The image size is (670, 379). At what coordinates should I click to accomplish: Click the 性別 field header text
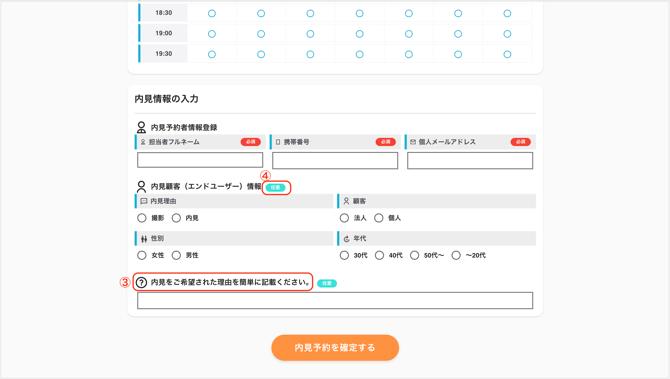[157, 238]
